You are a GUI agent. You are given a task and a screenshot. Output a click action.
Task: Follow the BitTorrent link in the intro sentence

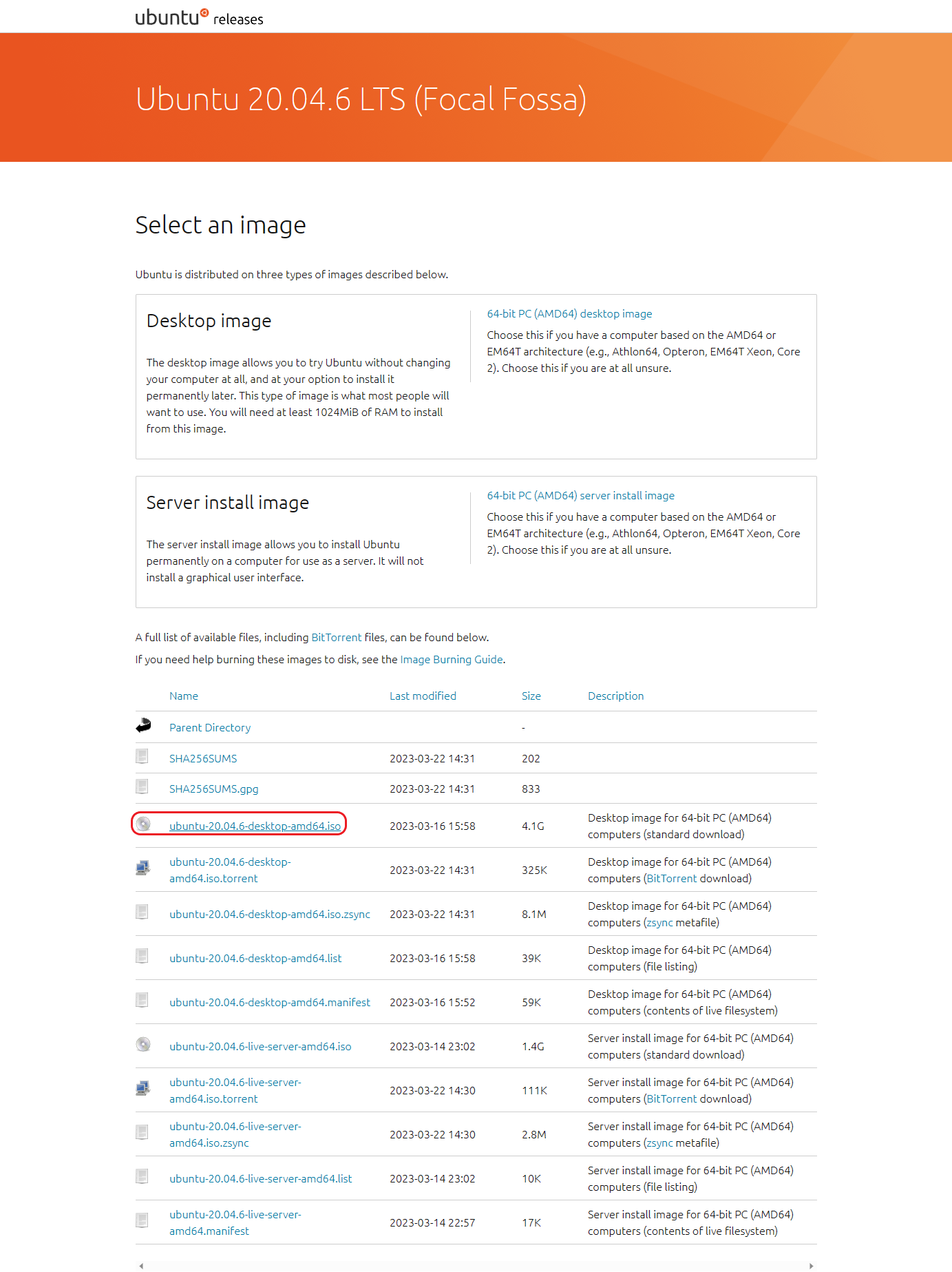click(x=336, y=638)
